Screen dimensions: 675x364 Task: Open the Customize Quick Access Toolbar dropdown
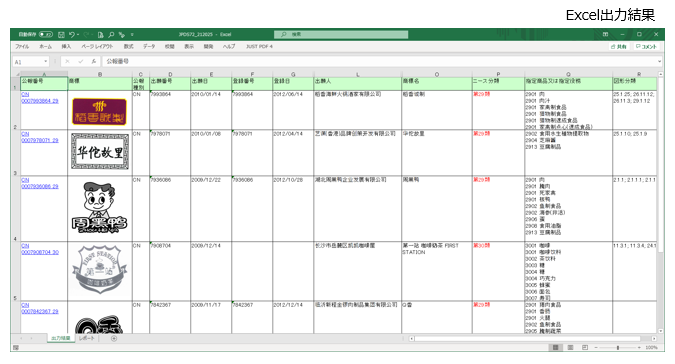coord(132,34)
